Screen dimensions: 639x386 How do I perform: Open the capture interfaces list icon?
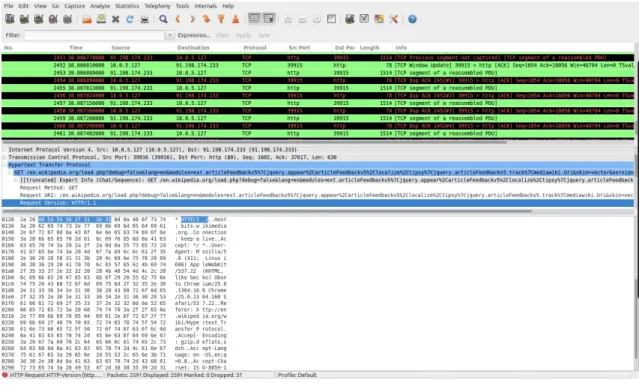[10, 19]
